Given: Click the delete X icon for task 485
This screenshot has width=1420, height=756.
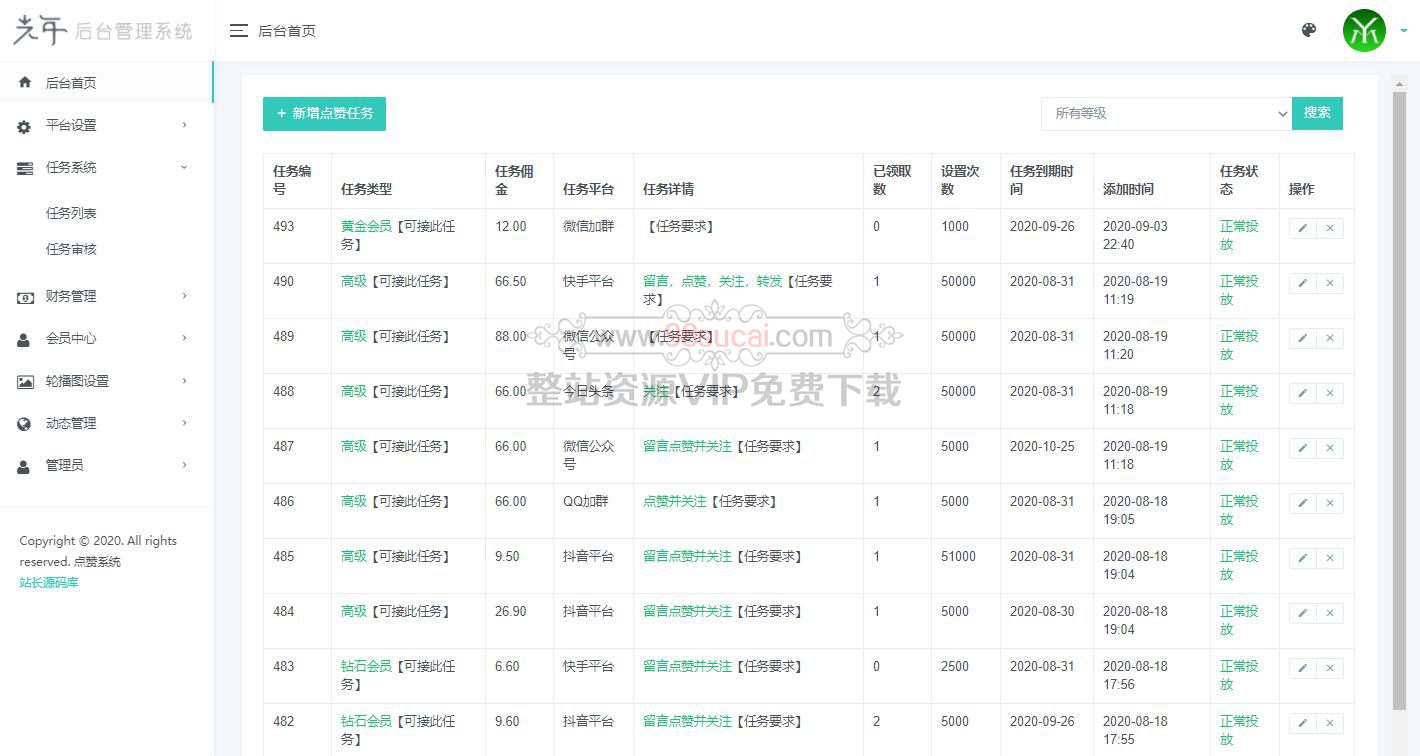Looking at the screenshot, I should click(1330, 558).
